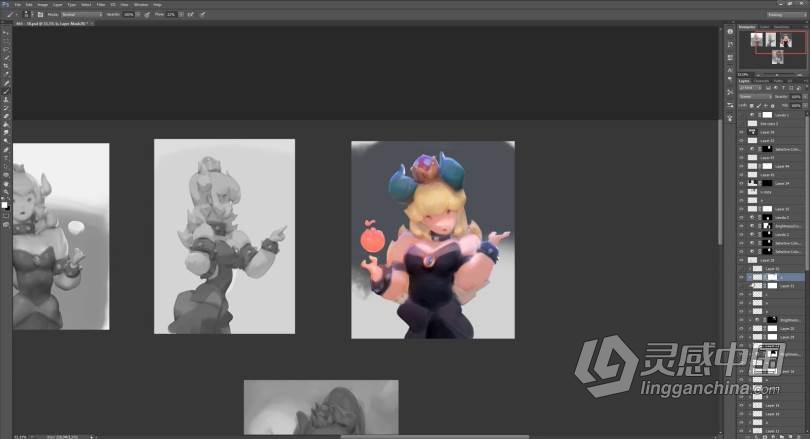
Task: Open the Character panel A icon
Action: 730,70
